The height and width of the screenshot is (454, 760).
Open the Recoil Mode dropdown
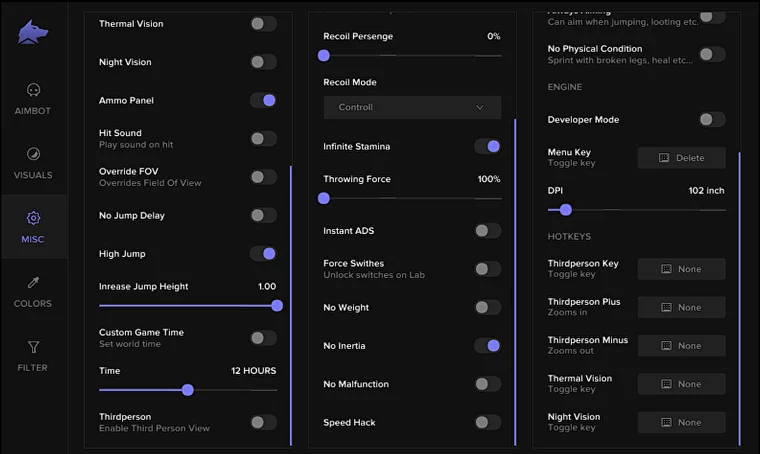412,107
